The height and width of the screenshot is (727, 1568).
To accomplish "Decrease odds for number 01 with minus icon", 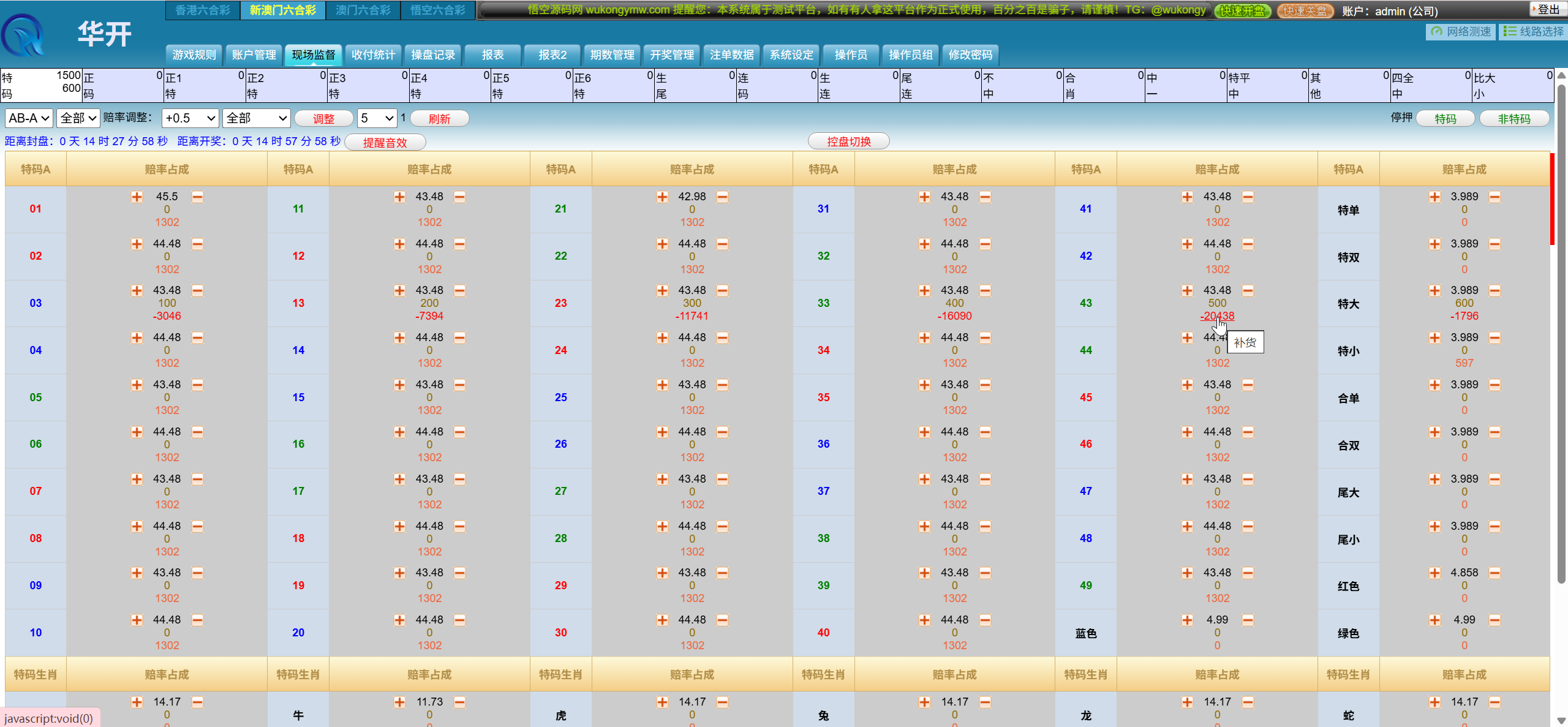I will [197, 197].
